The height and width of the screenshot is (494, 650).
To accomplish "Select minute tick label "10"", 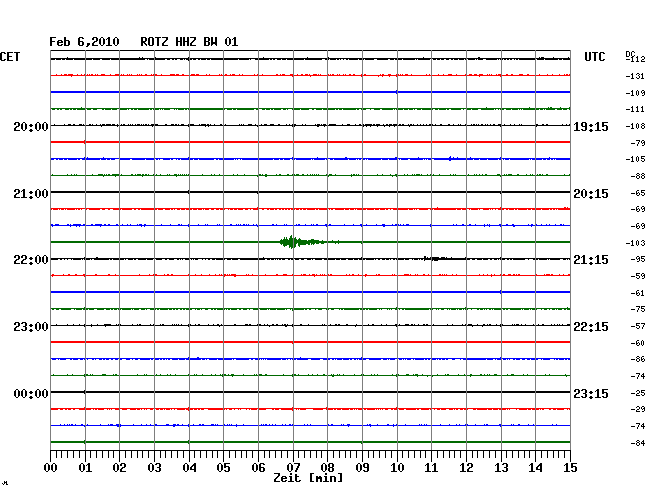I will pyautogui.click(x=397, y=468).
